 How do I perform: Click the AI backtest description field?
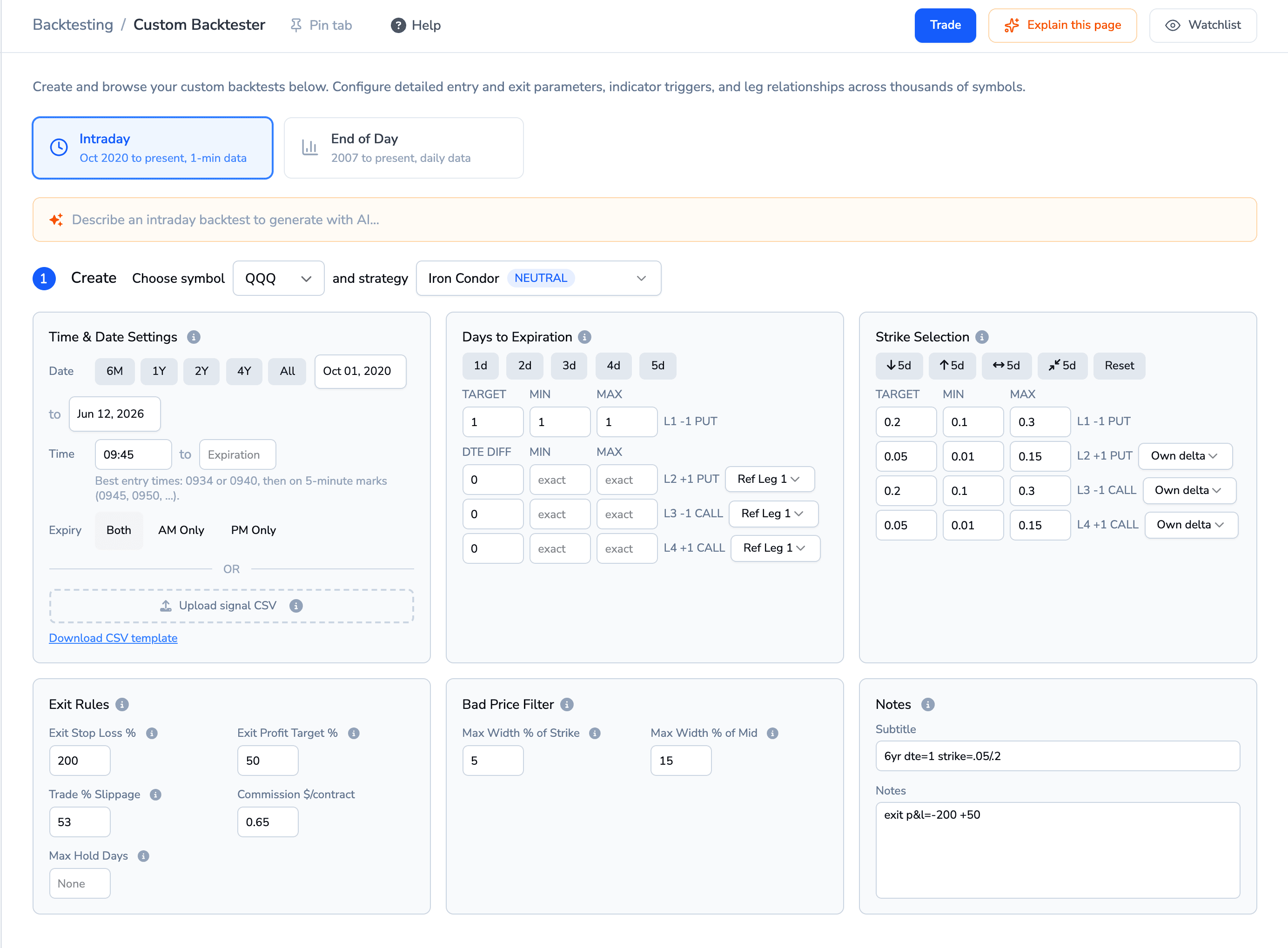pos(644,220)
